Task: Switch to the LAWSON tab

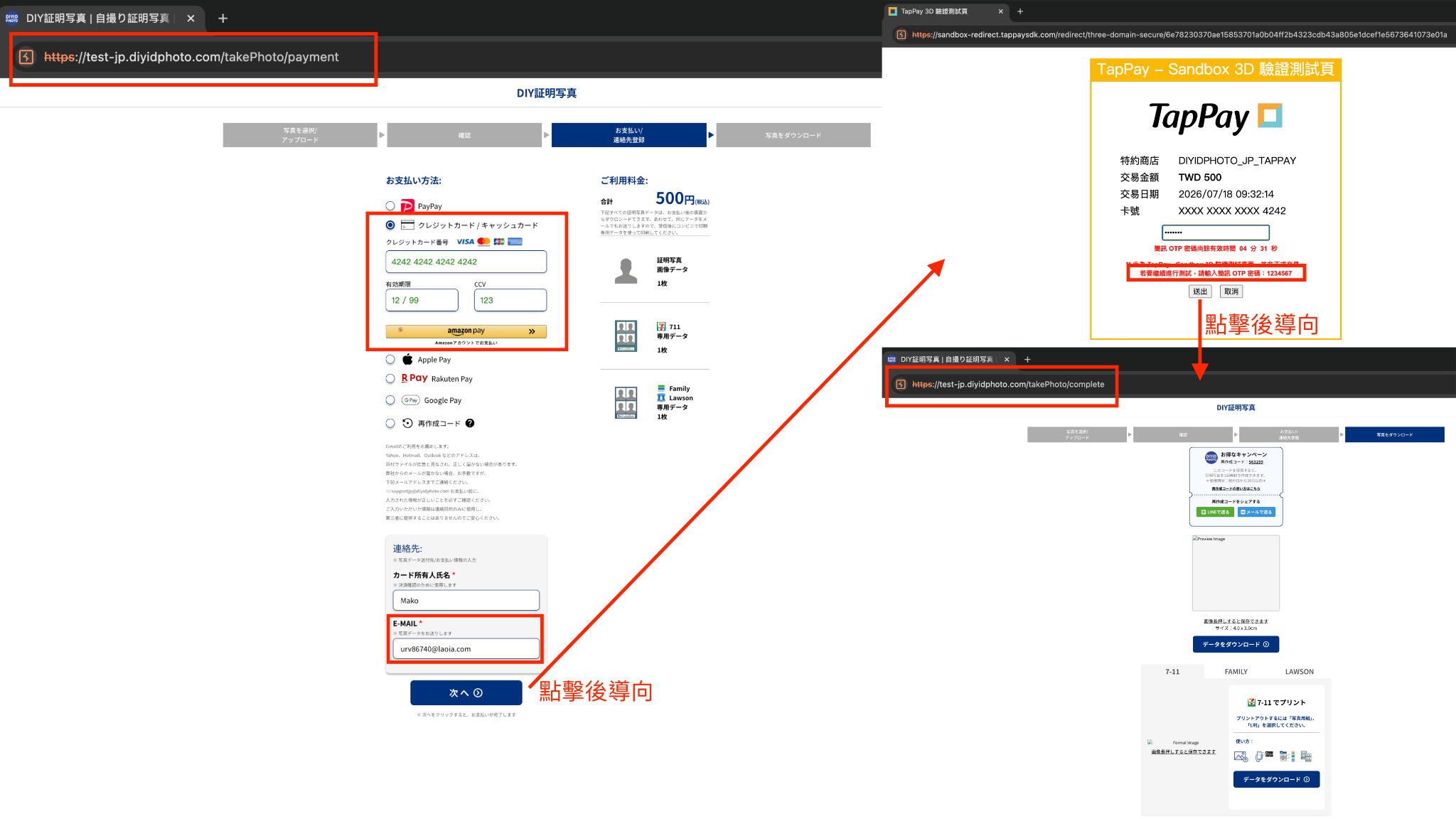Action: pyautogui.click(x=1300, y=672)
